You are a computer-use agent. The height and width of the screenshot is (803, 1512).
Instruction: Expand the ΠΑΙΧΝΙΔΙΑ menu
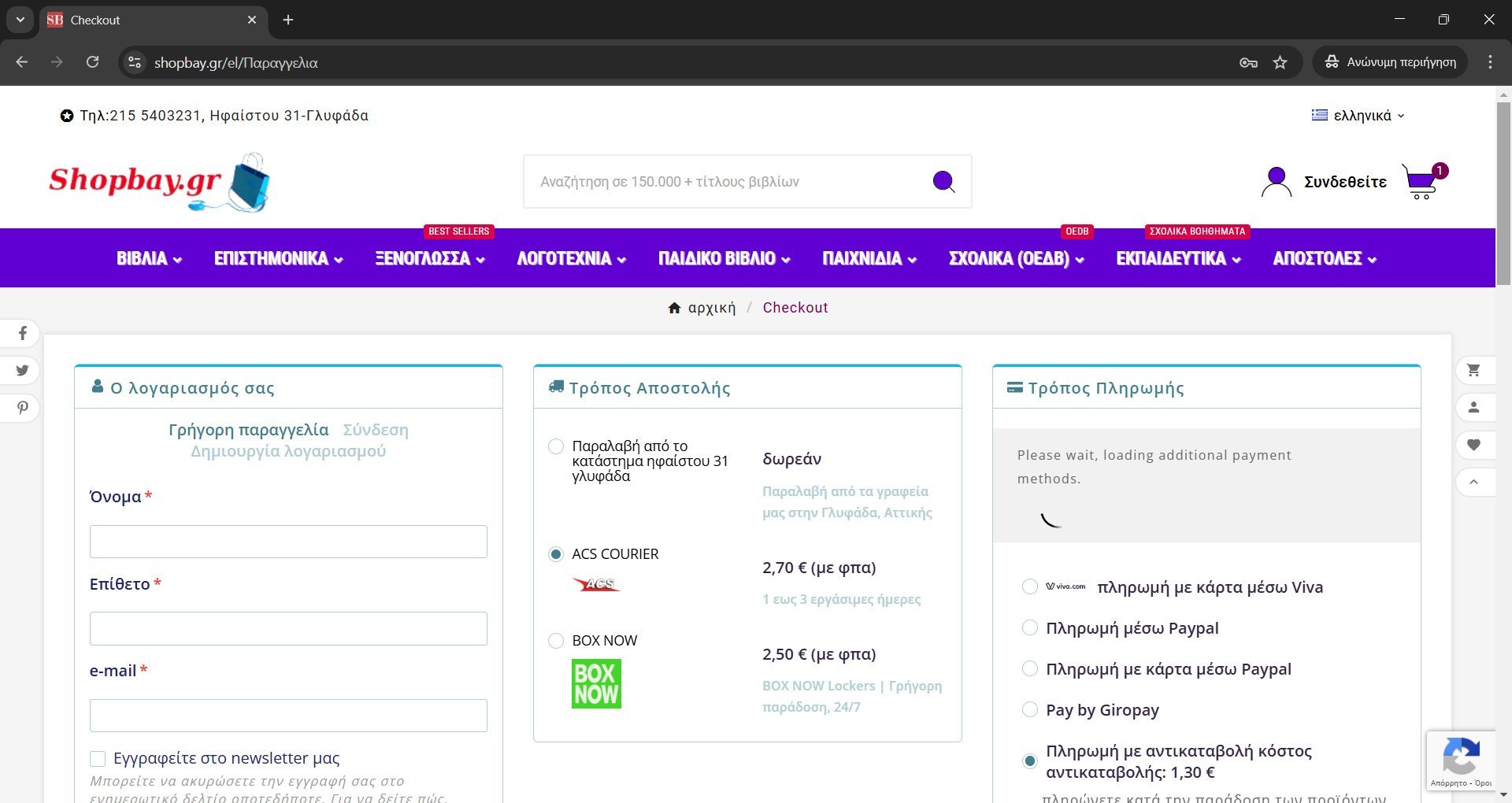[869, 258]
